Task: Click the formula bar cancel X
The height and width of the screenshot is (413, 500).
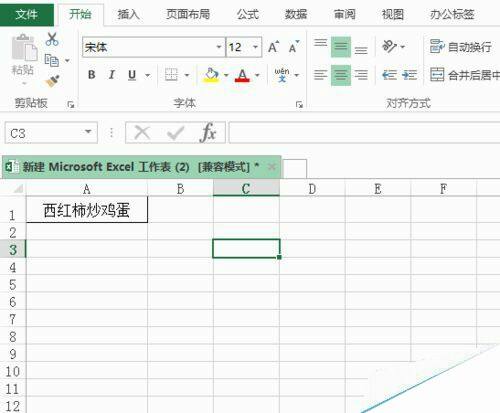Action: [x=142, y=133]
